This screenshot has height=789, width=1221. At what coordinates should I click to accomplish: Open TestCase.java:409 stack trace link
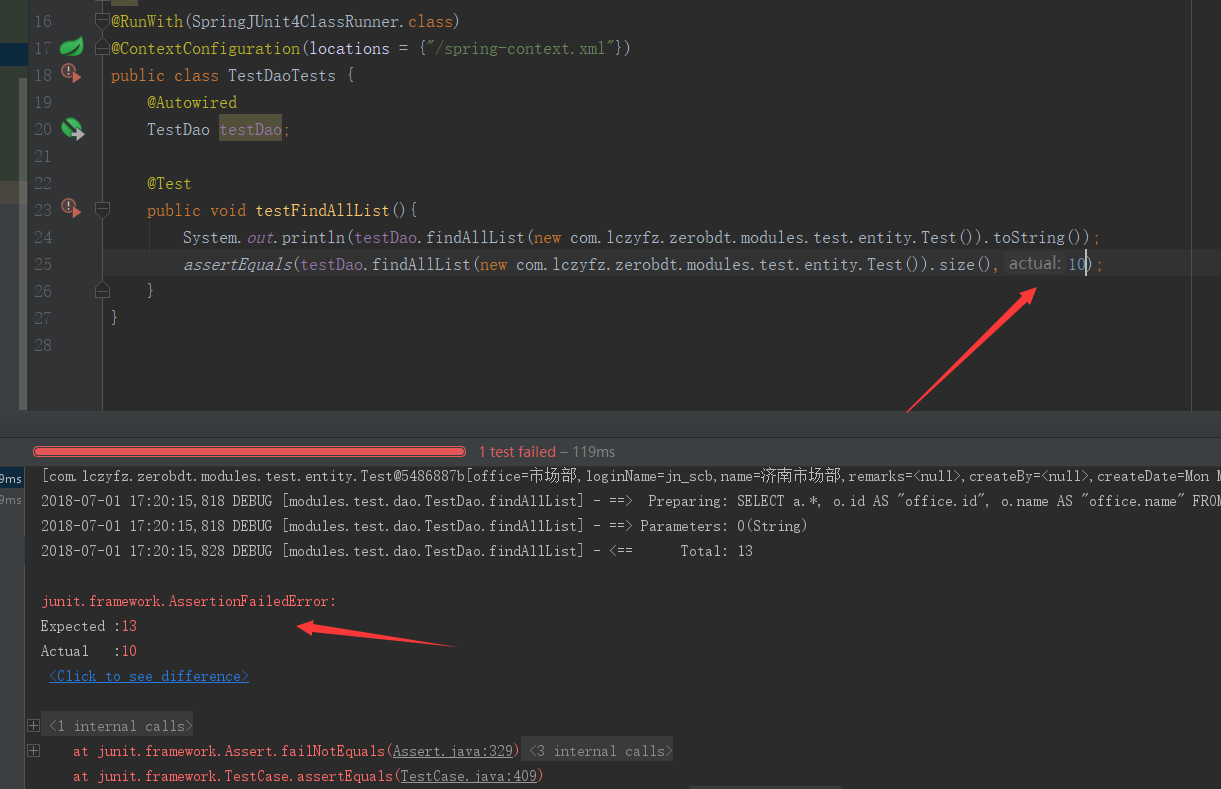click(468, 776)
